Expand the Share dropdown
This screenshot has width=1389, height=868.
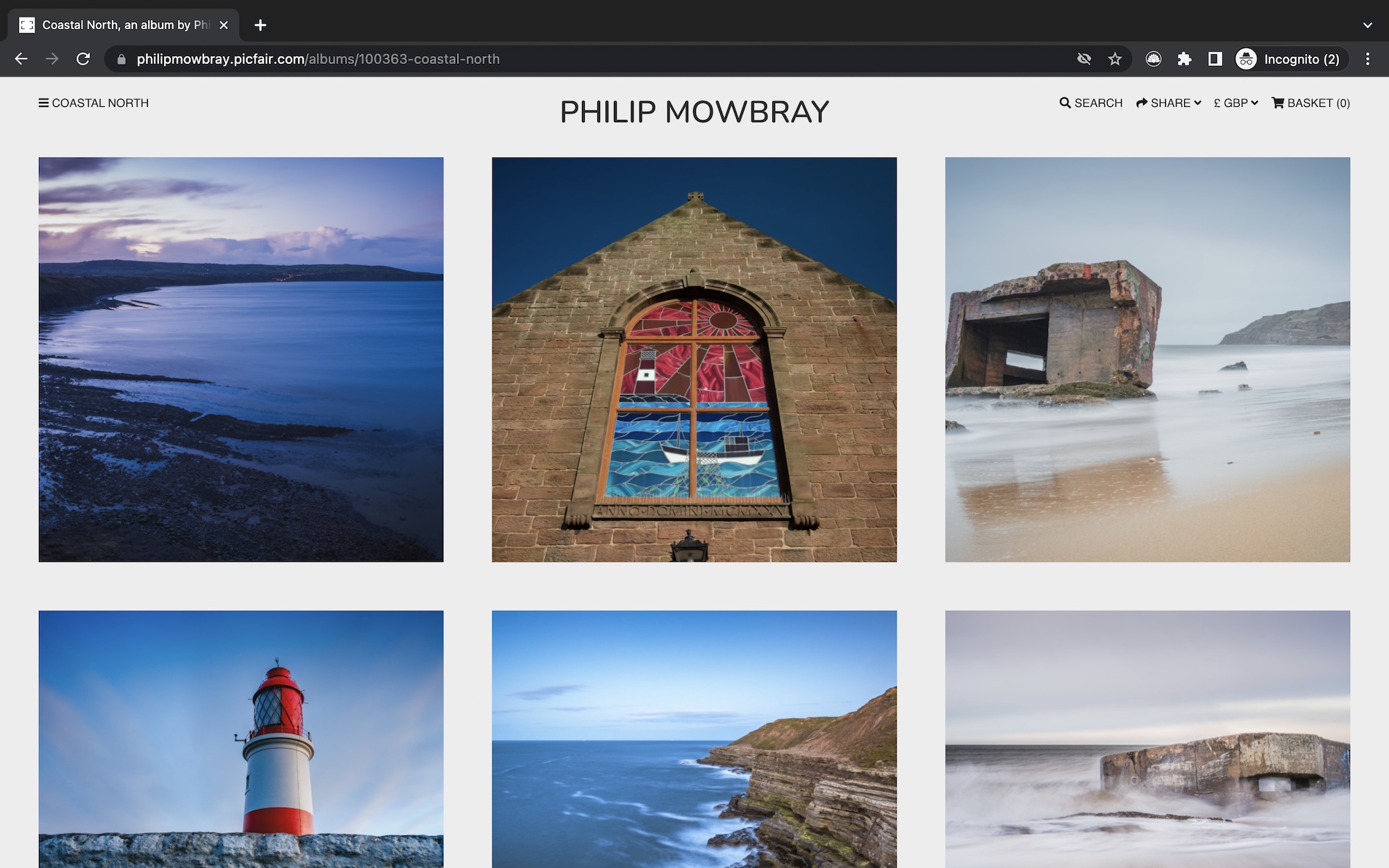pos(1169,103)
